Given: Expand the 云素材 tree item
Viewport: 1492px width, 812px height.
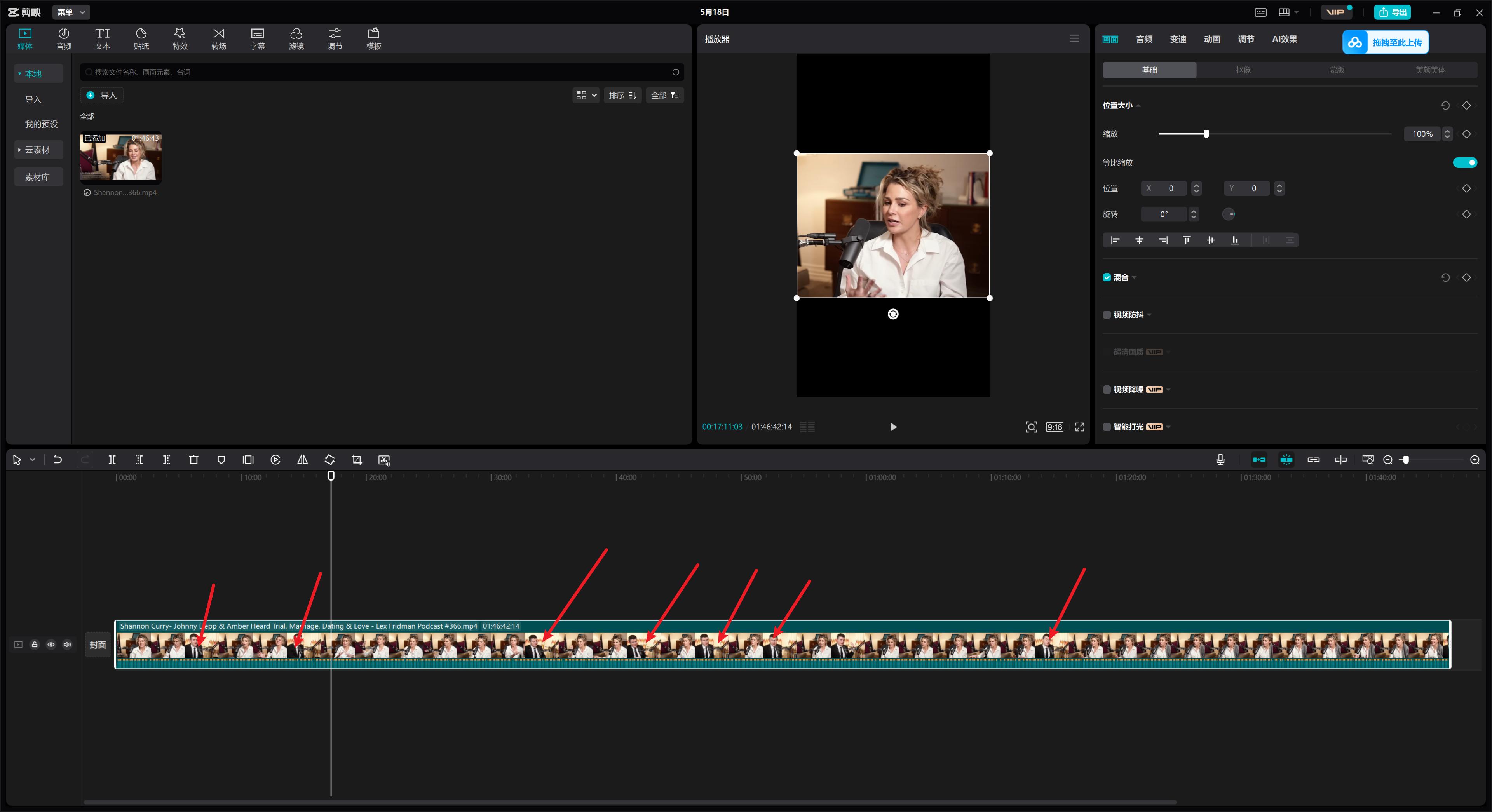Looking at the screenshot, I should point(37,150).
